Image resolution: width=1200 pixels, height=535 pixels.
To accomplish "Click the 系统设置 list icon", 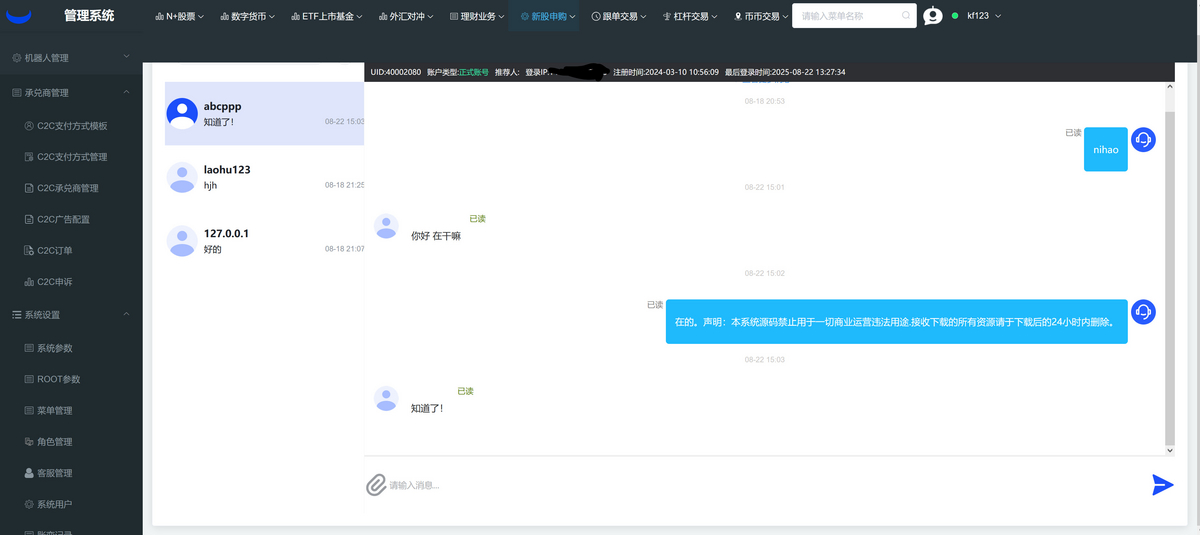I will [16, 315].
